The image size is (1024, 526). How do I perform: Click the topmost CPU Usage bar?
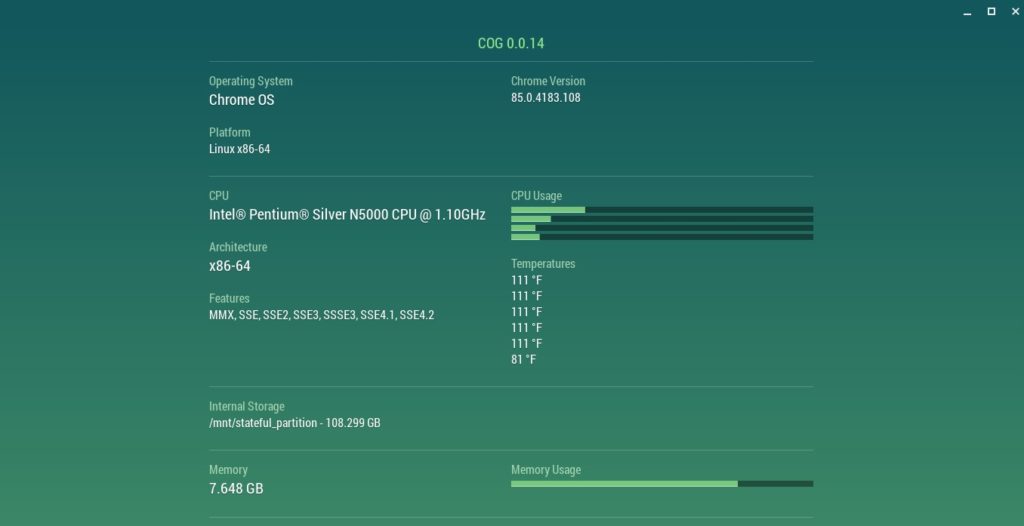pyautogui.click(x=661, y=210)
